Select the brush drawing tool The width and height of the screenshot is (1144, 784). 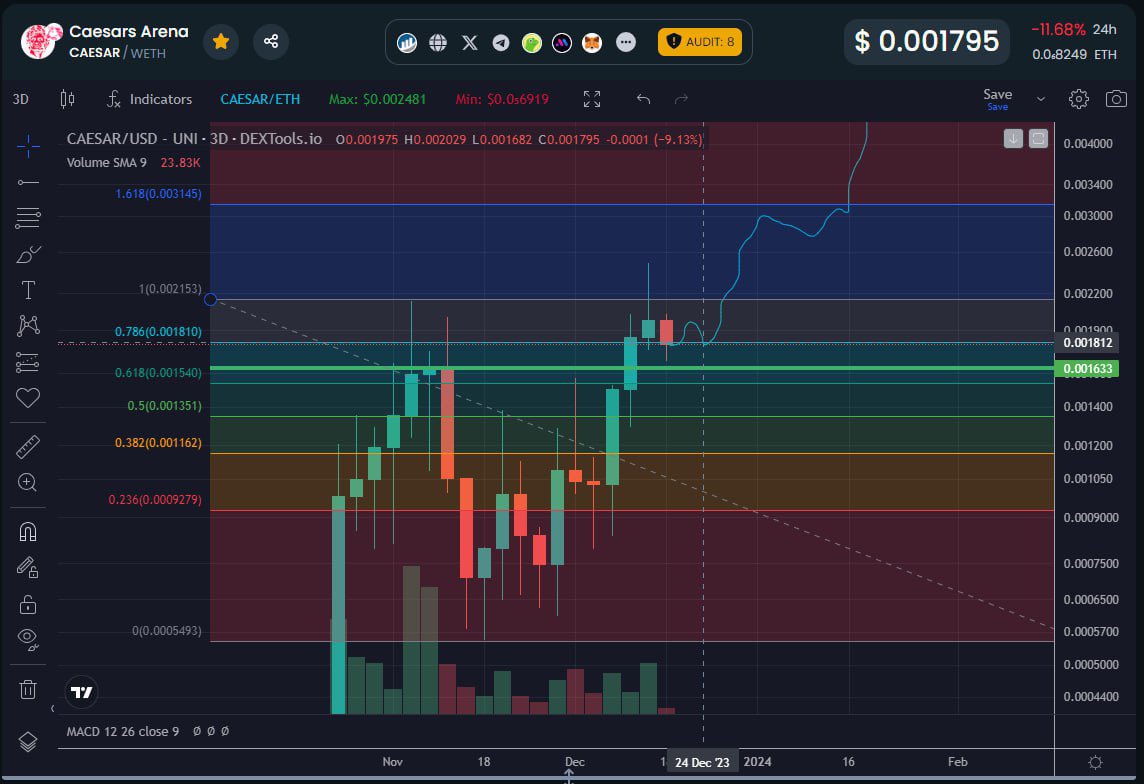[28, 254]
